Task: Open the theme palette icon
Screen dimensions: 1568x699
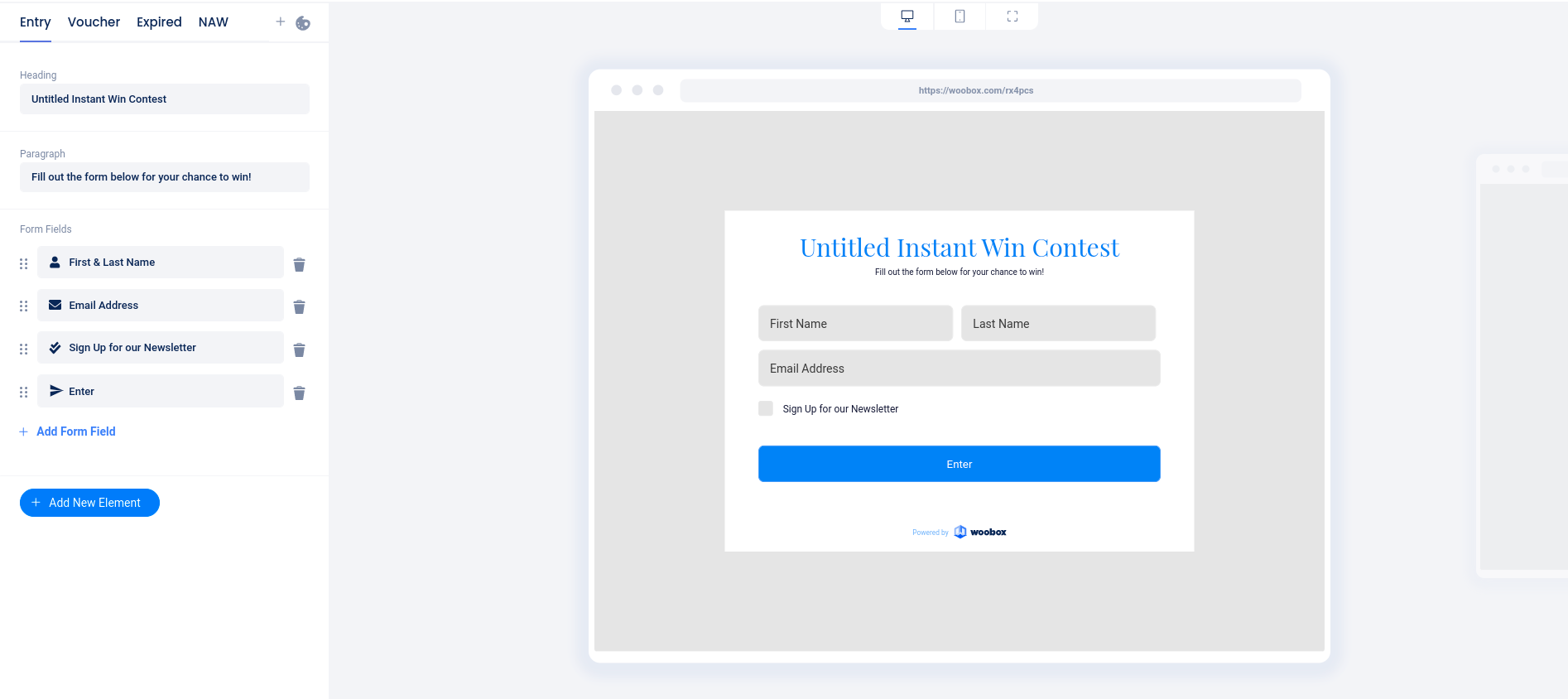Action: 303,23
